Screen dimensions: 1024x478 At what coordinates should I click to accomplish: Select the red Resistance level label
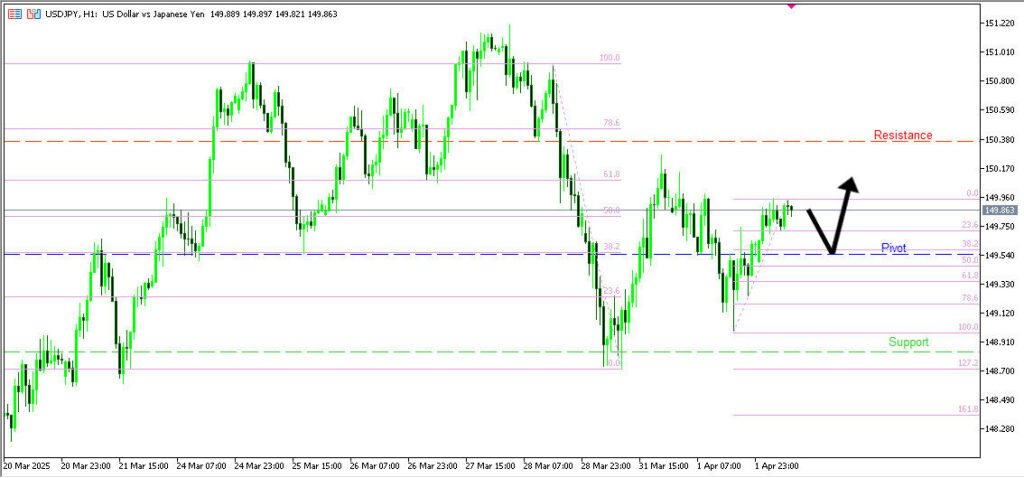point(902,135)
